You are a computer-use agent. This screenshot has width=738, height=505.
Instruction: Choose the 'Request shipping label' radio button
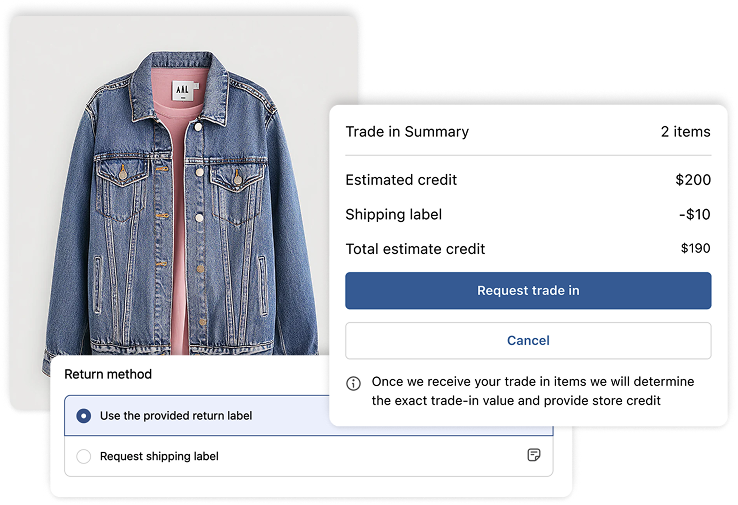[84, 456]
